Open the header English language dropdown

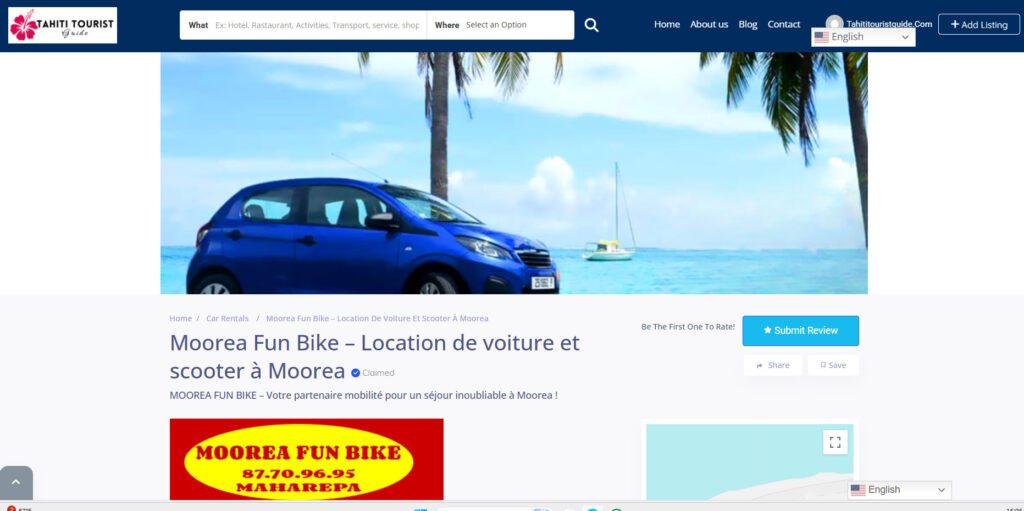pos(863,37)
